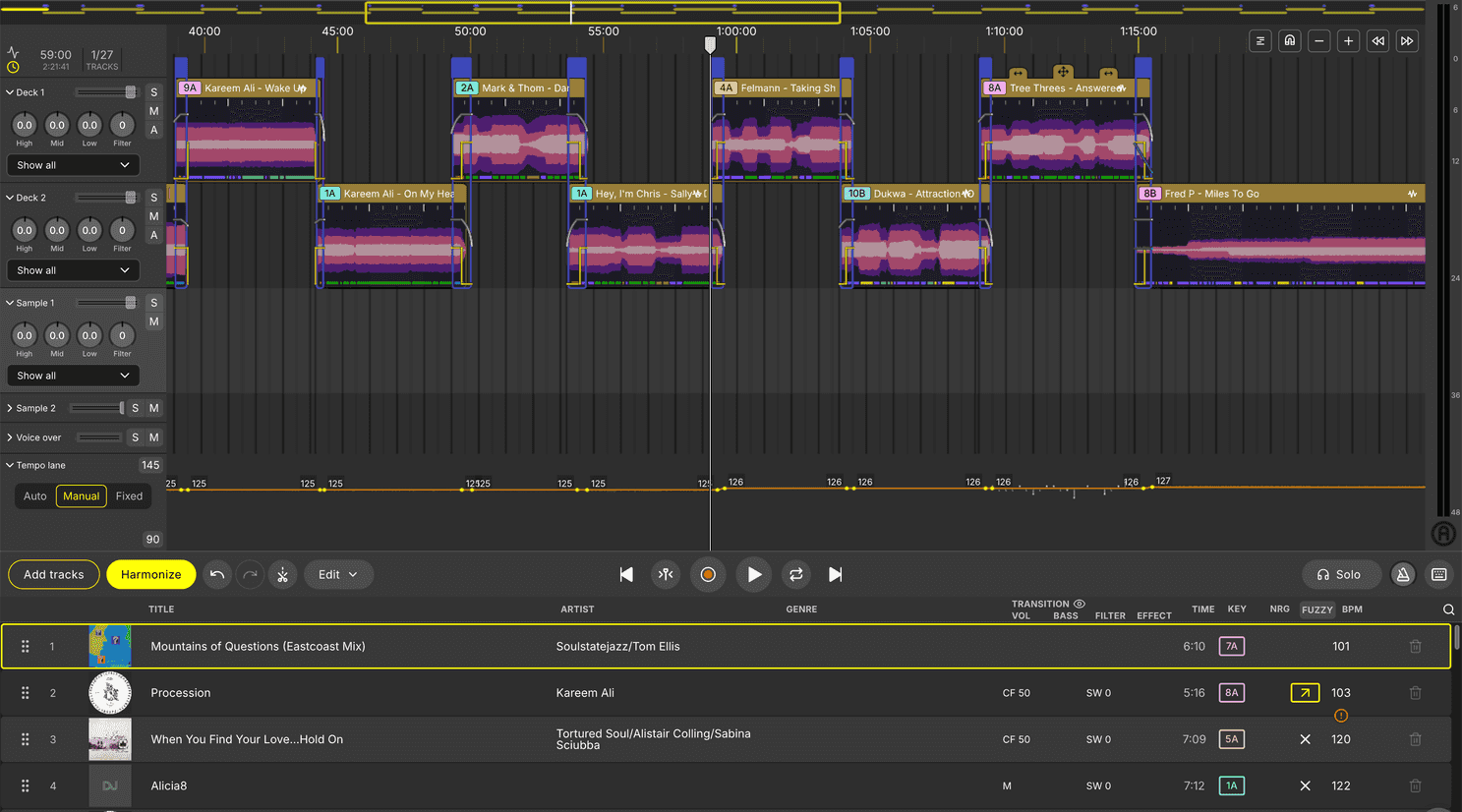Click the Harmonize button
Image resolution: width=1462 pixels, height=812 pixels.
pyautogui.click(x=150, y=575)
